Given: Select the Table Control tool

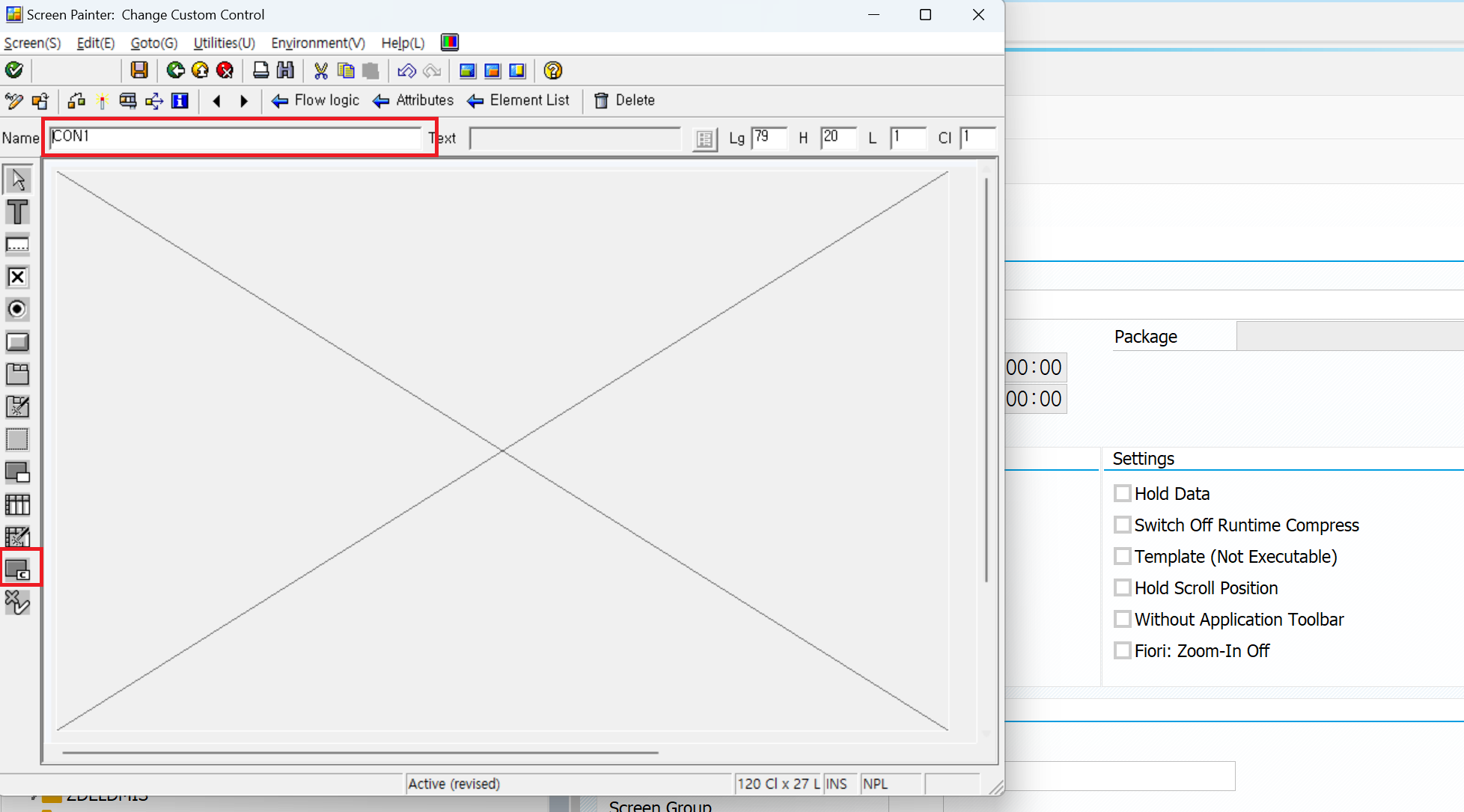Looking at the screenshot, I should (17, 505).
